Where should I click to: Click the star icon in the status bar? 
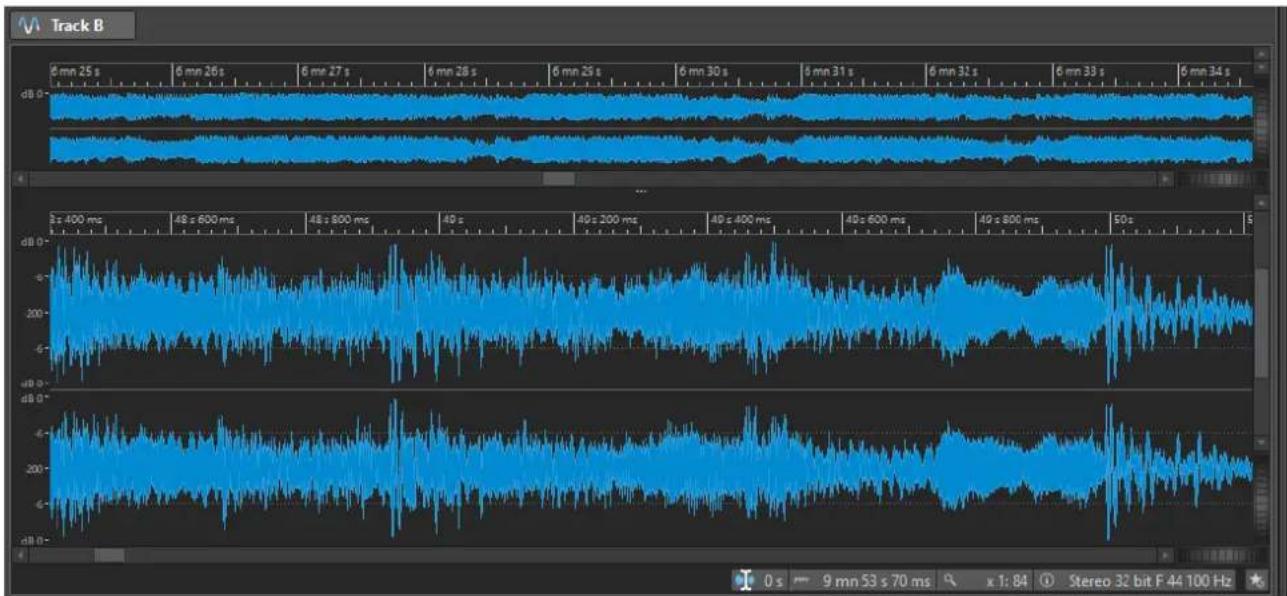tap(1257, 580)
